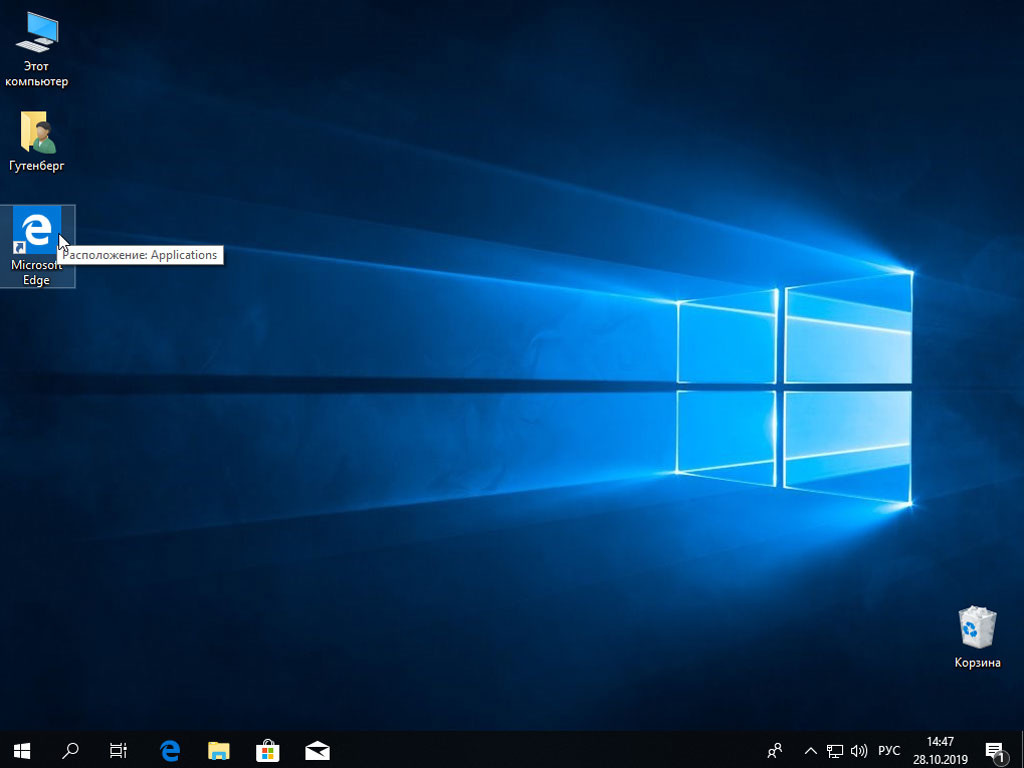Open the Windows Start menu
1024x768 pixels.
point(22,750)
